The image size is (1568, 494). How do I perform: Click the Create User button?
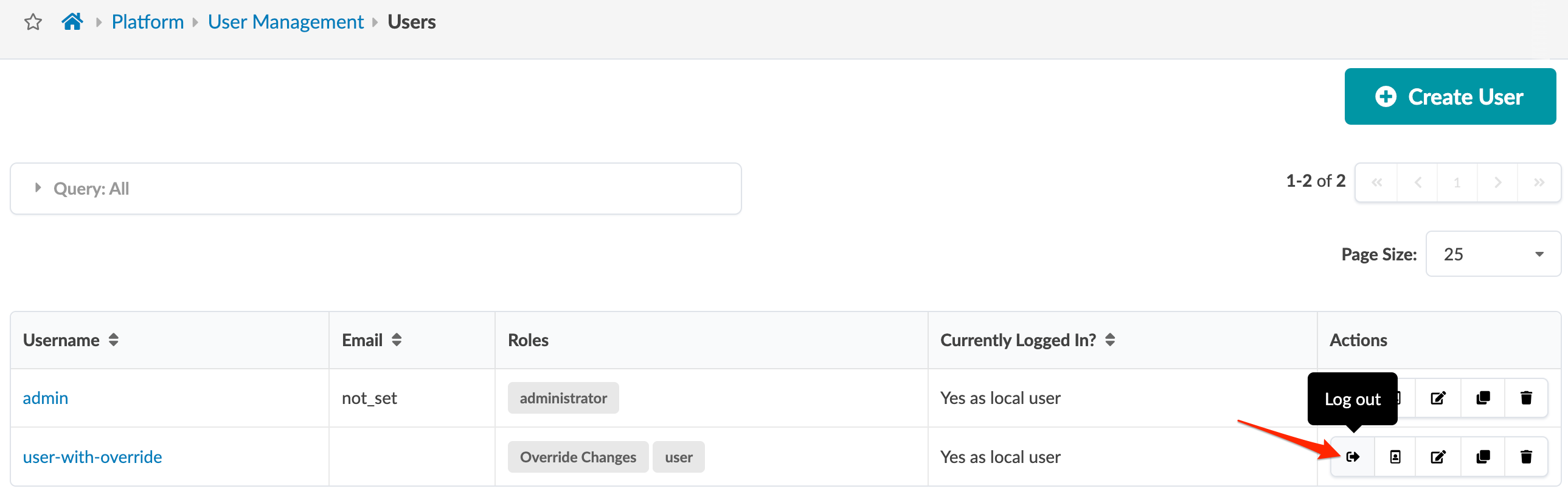pos(1449,97)
